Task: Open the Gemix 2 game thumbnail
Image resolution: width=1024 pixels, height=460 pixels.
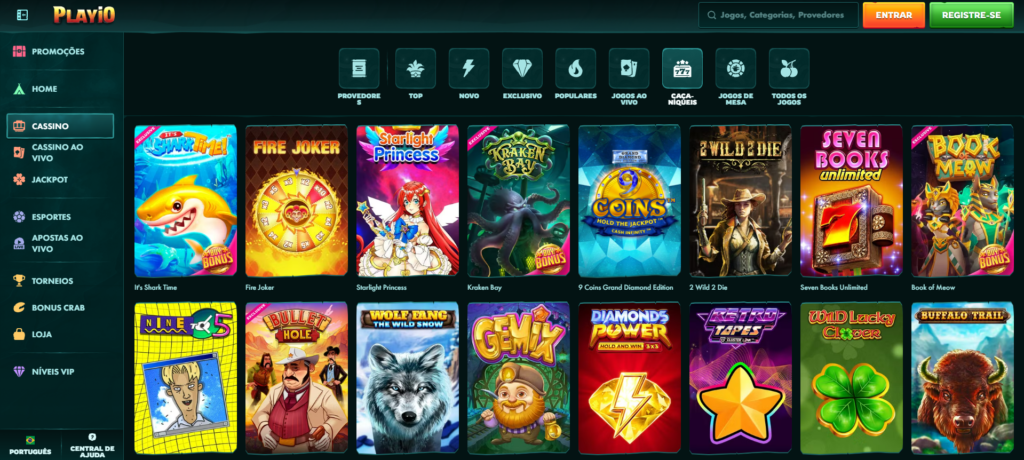Action: pos(519,378)
